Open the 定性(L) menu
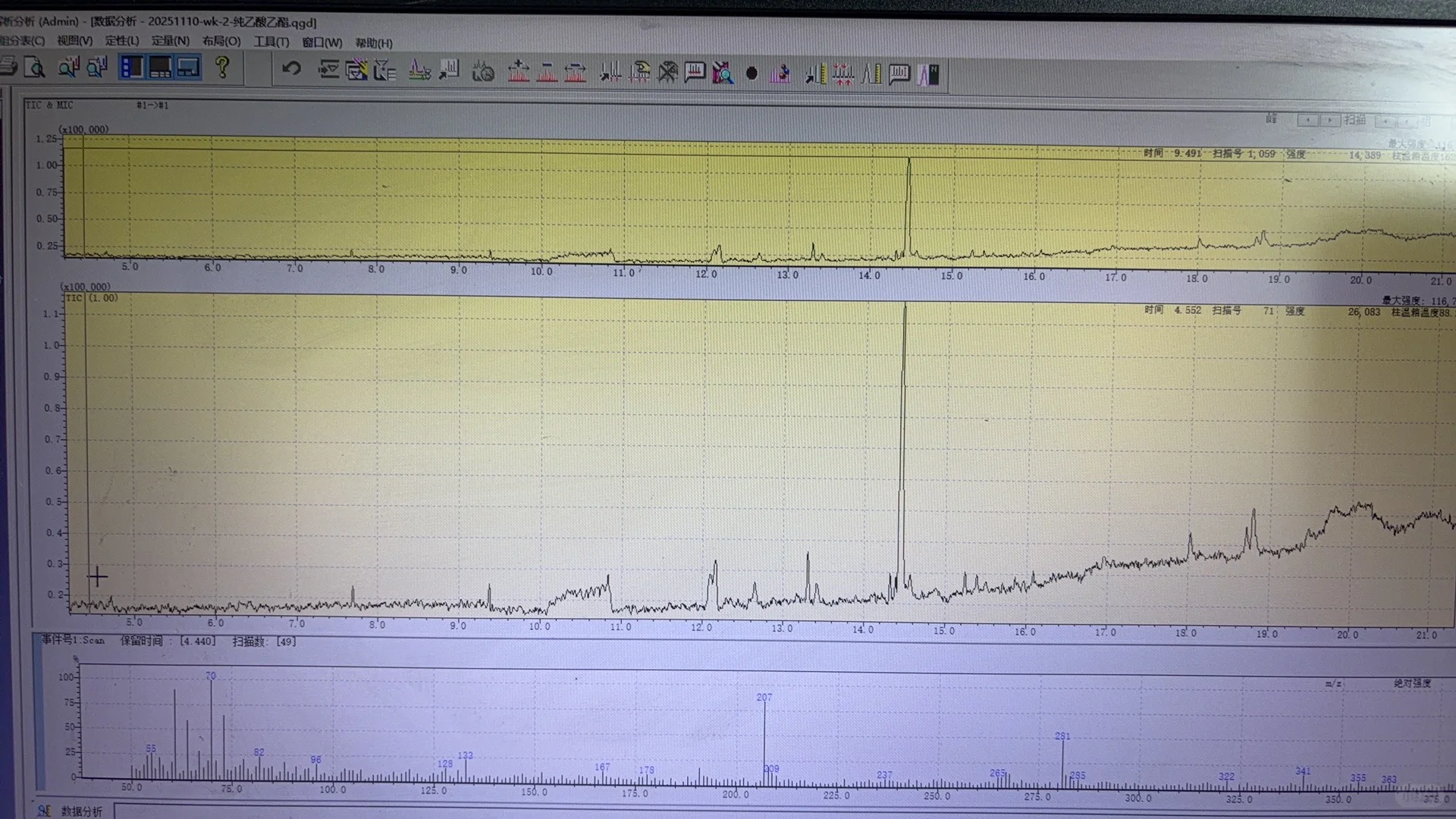This screenshot has height=819, width=1456. click(121, 41)
